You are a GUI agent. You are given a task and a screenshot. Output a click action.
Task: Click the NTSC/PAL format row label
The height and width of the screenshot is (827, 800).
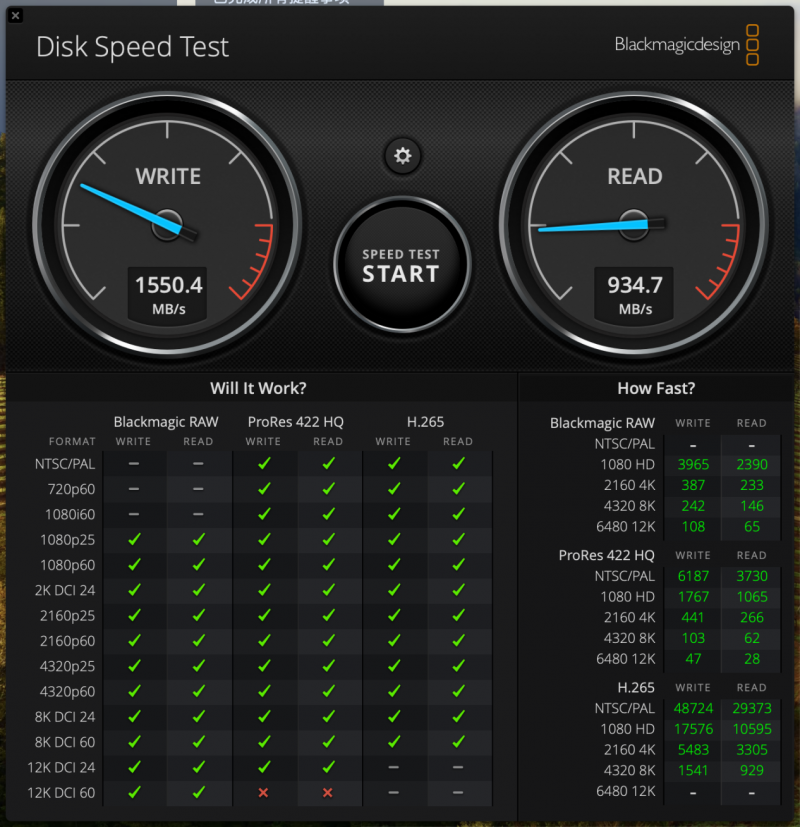click(x=65, y=464)
